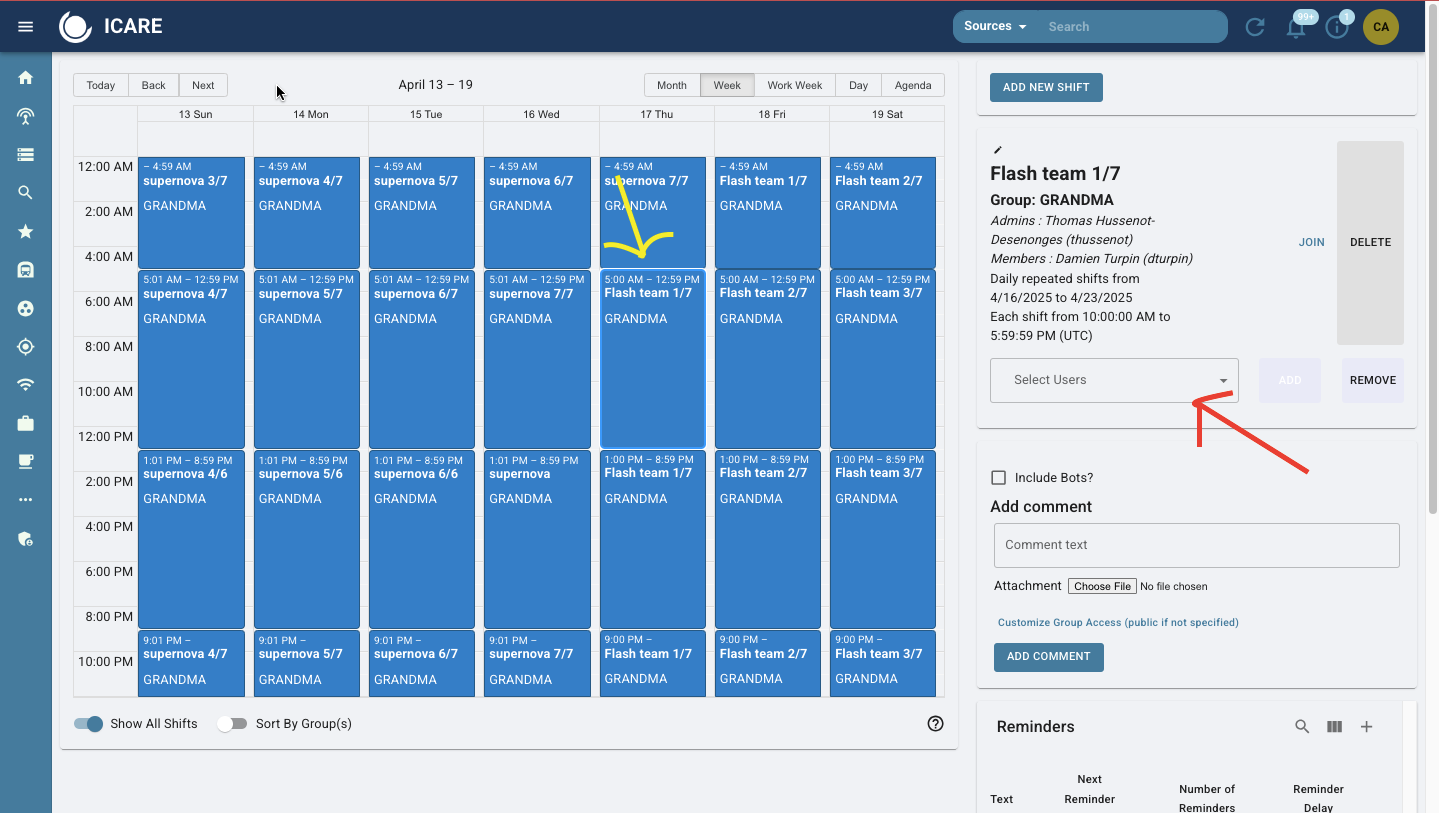Open the Customize Group Access link
The height and width of the screenshot is (813, 1439).
pos(1117,622)
